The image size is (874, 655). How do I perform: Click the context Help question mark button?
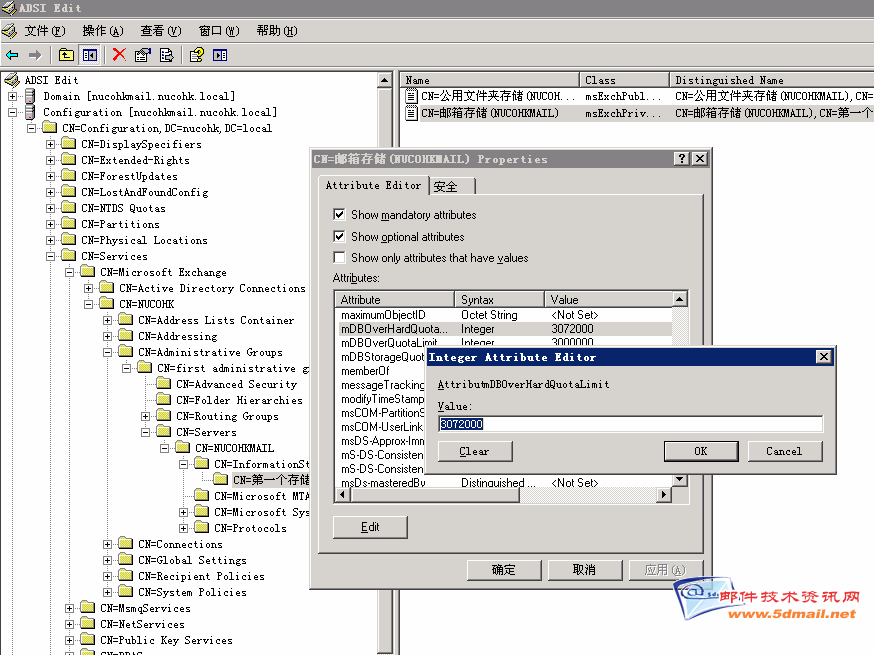[x=681, y=159]
